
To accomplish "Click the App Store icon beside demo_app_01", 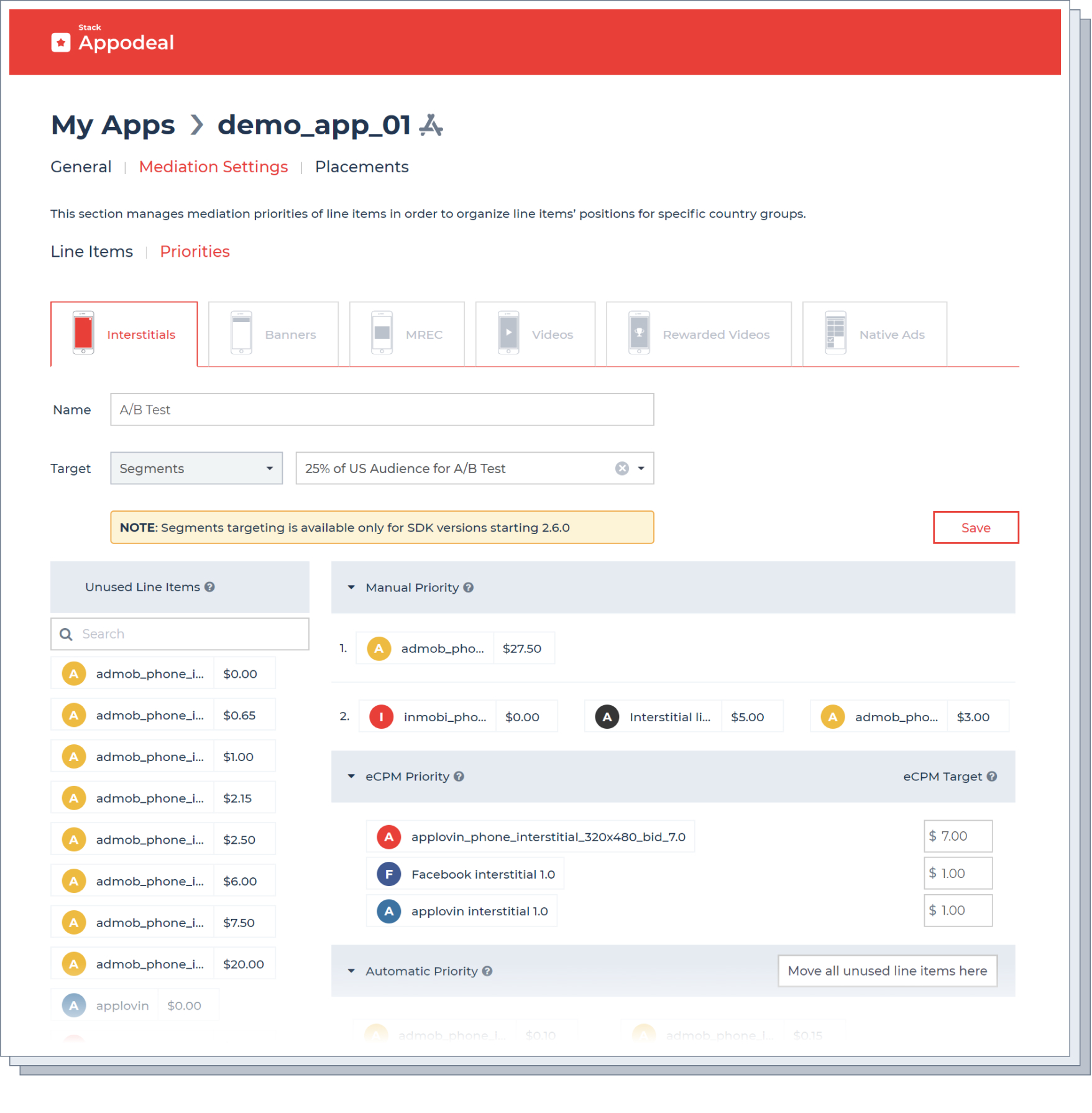I will click(431, 125).
